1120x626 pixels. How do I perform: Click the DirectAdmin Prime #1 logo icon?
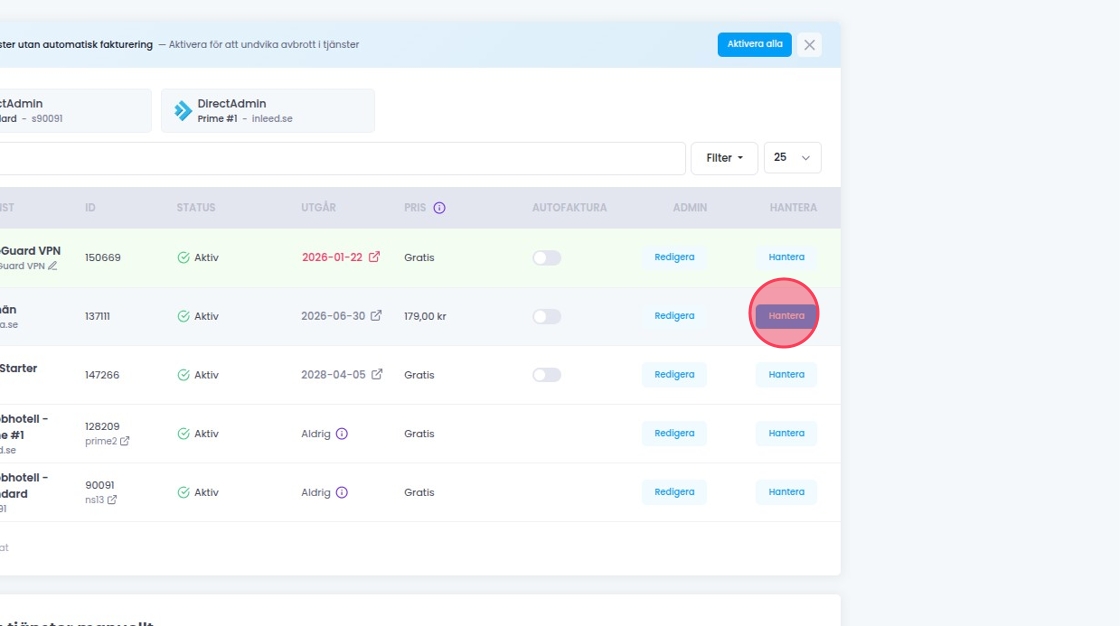183,111
